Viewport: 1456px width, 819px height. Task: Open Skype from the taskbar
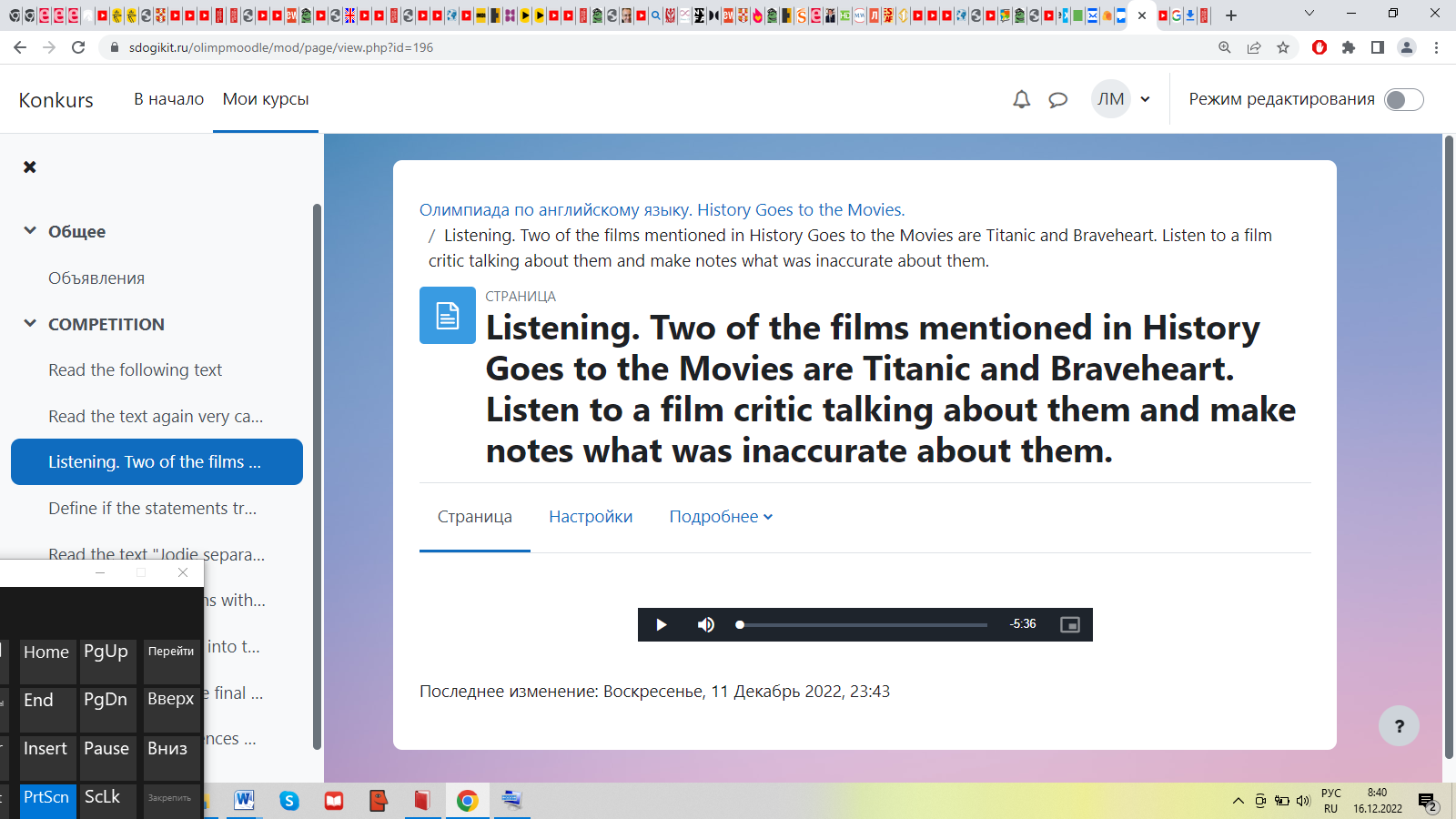click(x=289, y=800)
